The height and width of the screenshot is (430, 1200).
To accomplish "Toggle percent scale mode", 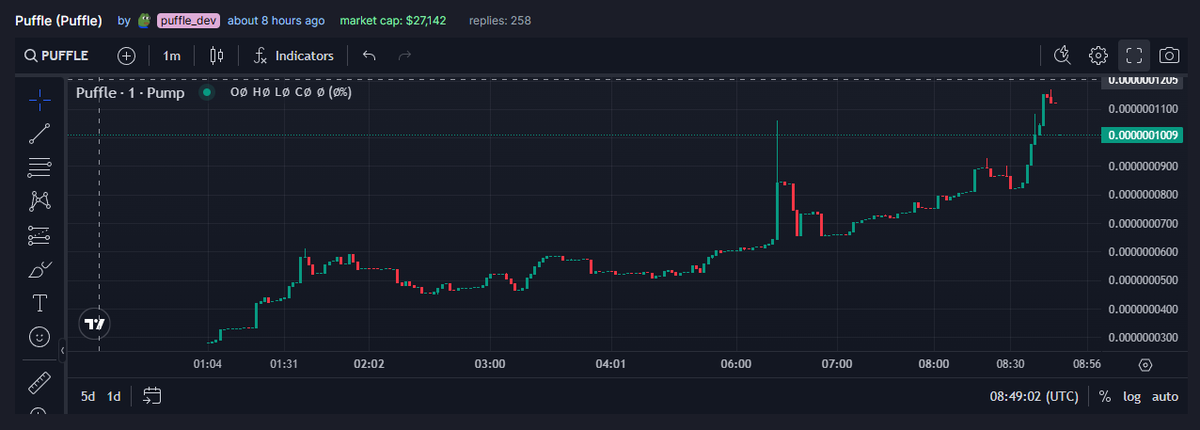I will pos(1105,397).
